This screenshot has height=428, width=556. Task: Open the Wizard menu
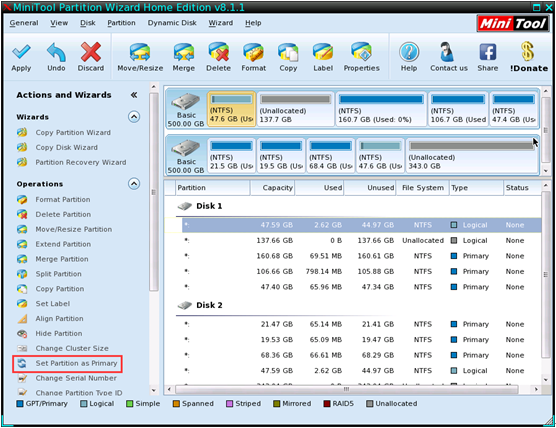221,23
